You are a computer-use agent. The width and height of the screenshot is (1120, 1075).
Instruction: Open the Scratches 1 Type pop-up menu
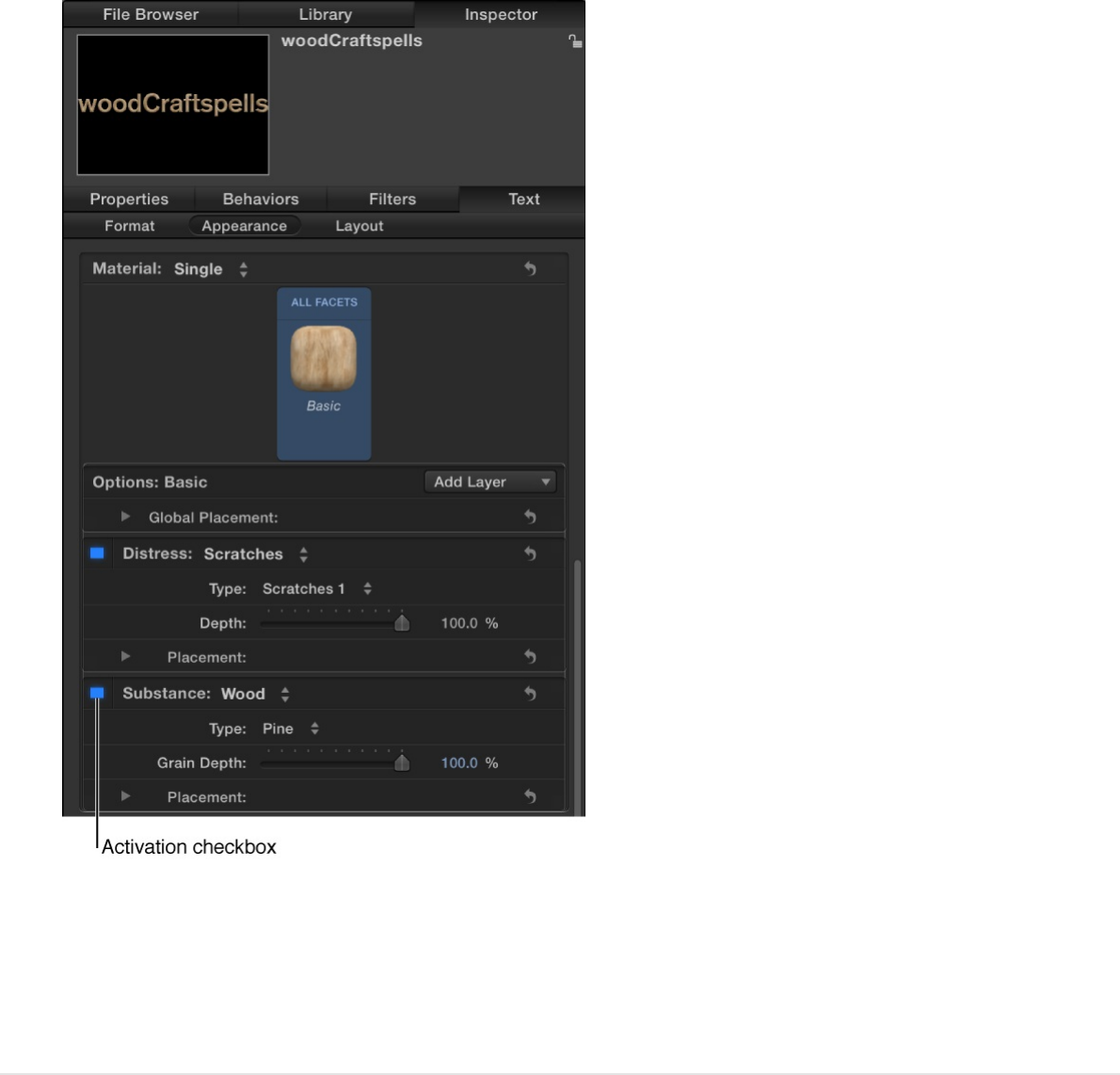click(x=317, y=589)
